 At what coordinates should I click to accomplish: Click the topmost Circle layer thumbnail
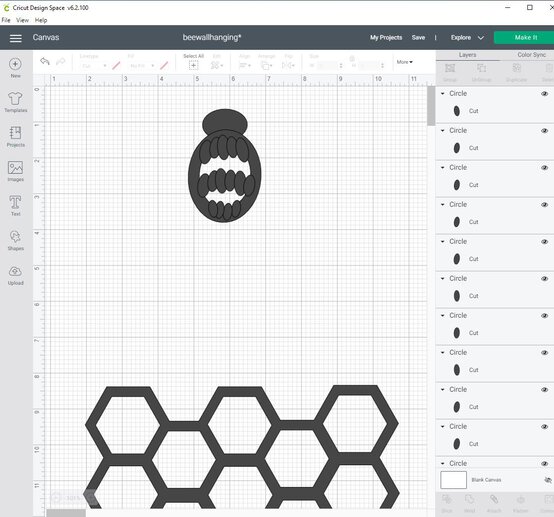456,111
